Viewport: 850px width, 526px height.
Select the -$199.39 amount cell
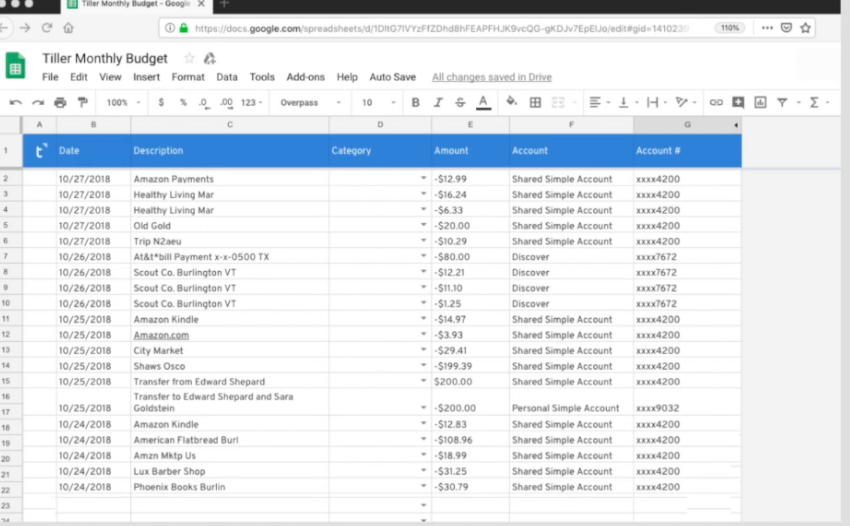(x=470, y=366)
